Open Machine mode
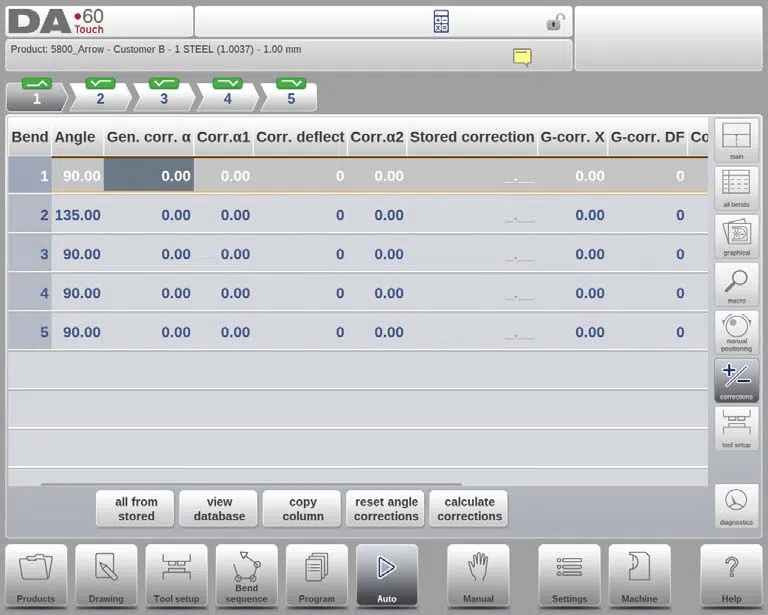Screen dimensions: 768x615 pyautogui.click(x=639, y=576)
